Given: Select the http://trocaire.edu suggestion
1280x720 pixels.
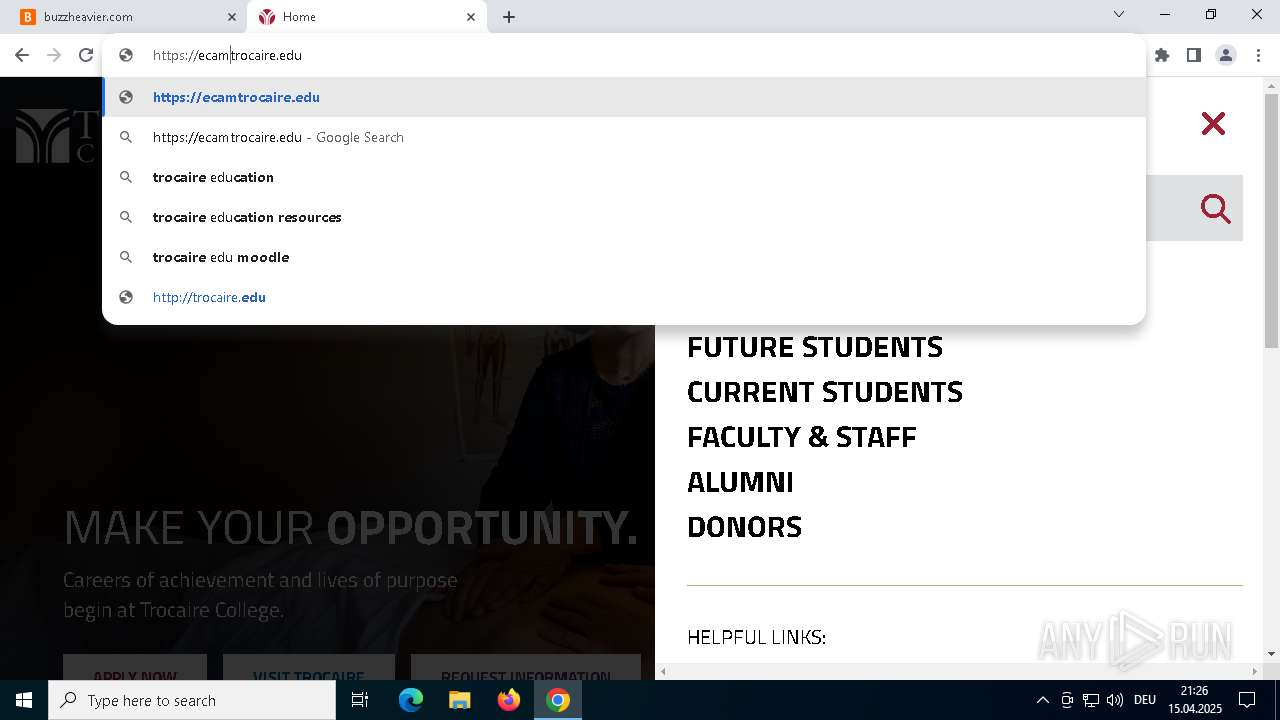Looking at the screenshot, I should (x=624, y=297).
